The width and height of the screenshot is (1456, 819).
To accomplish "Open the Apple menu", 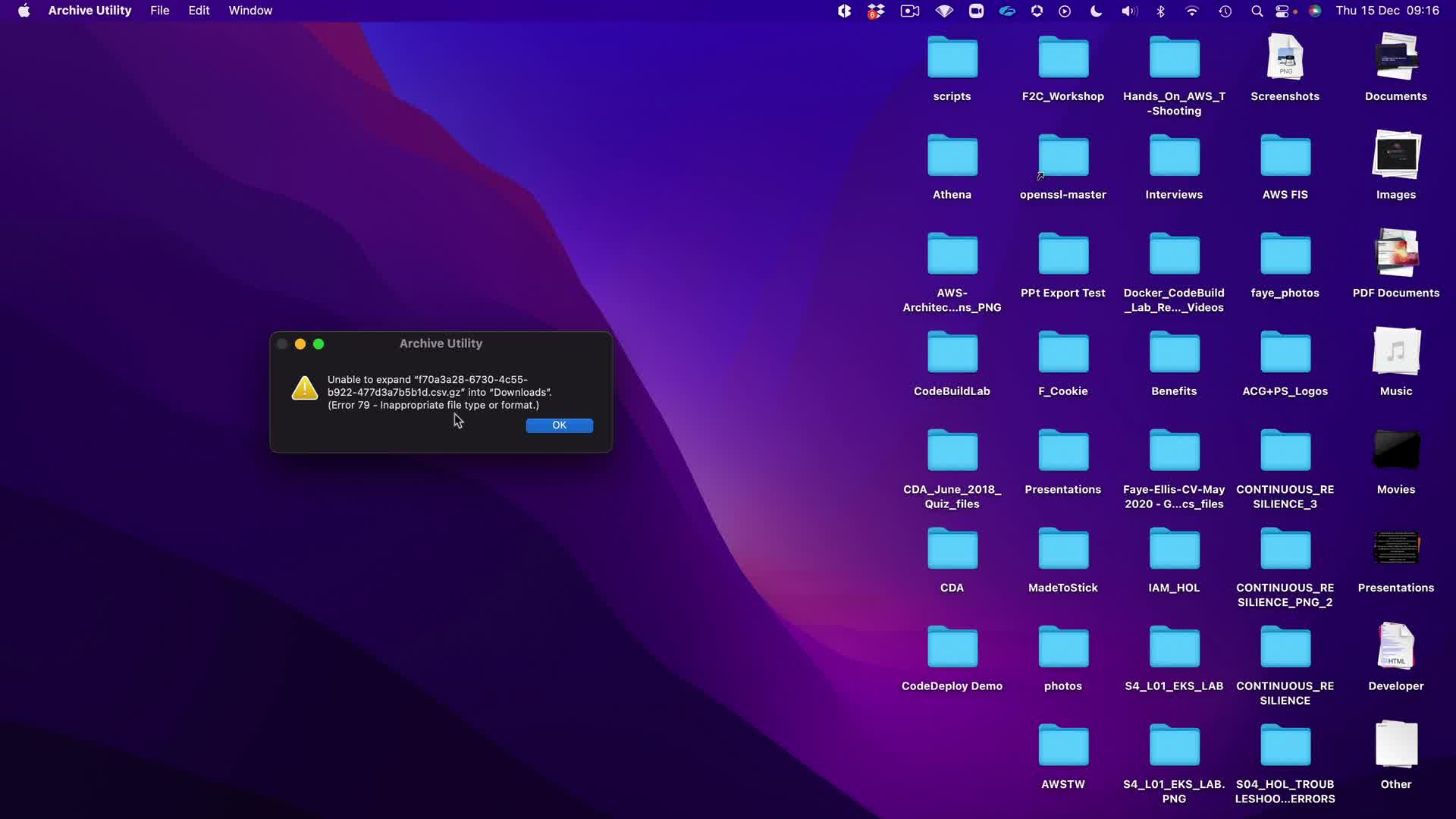I will pos(24,11).
